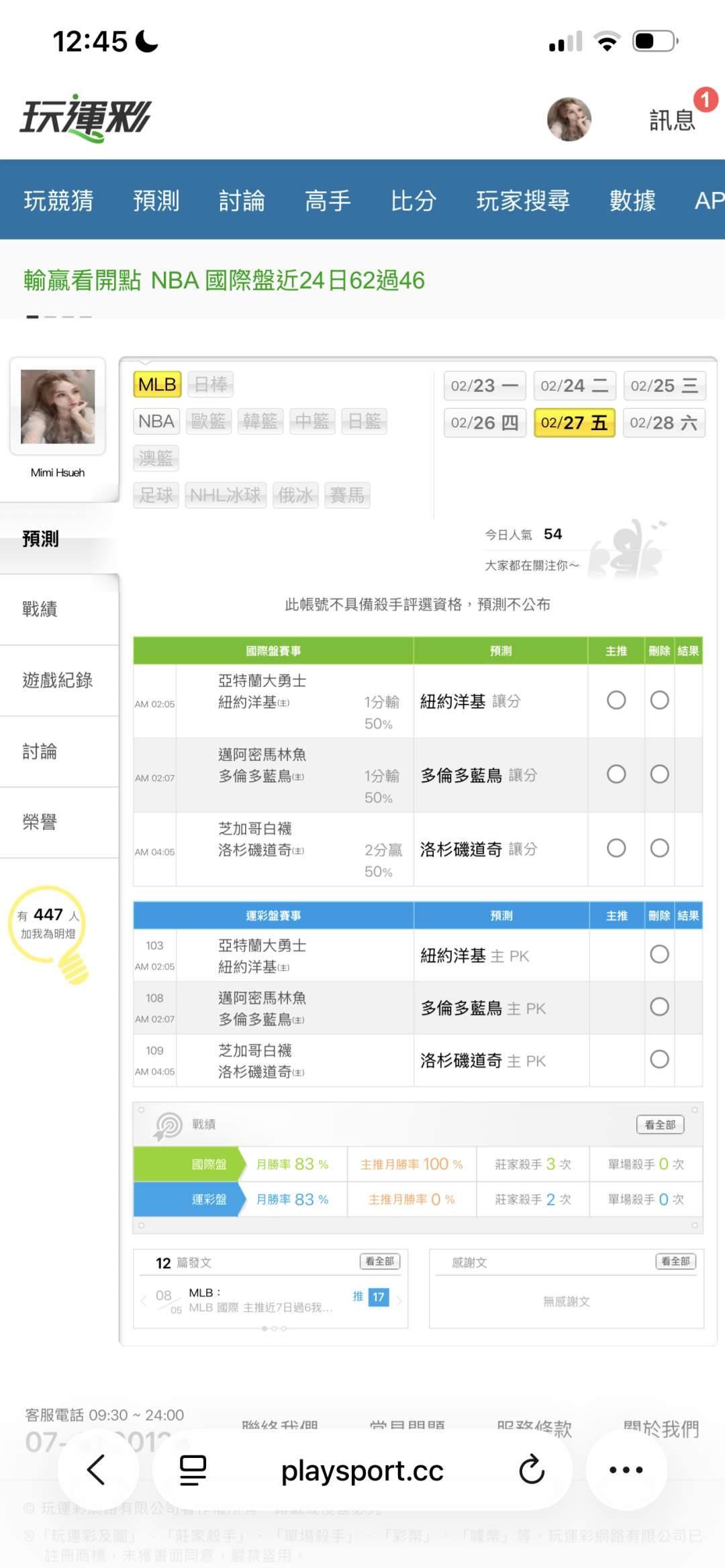Choose the 02/26 四 date button
The image size is (725, 1568).
[484, 423]
